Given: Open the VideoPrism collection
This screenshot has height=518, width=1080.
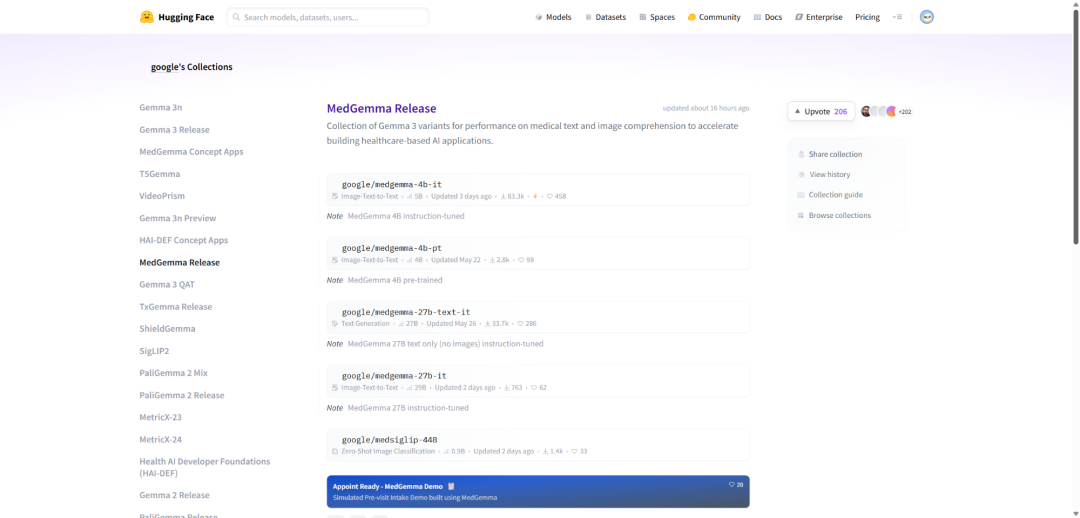Looking at the screenshot, I should [x=162, y=196].
